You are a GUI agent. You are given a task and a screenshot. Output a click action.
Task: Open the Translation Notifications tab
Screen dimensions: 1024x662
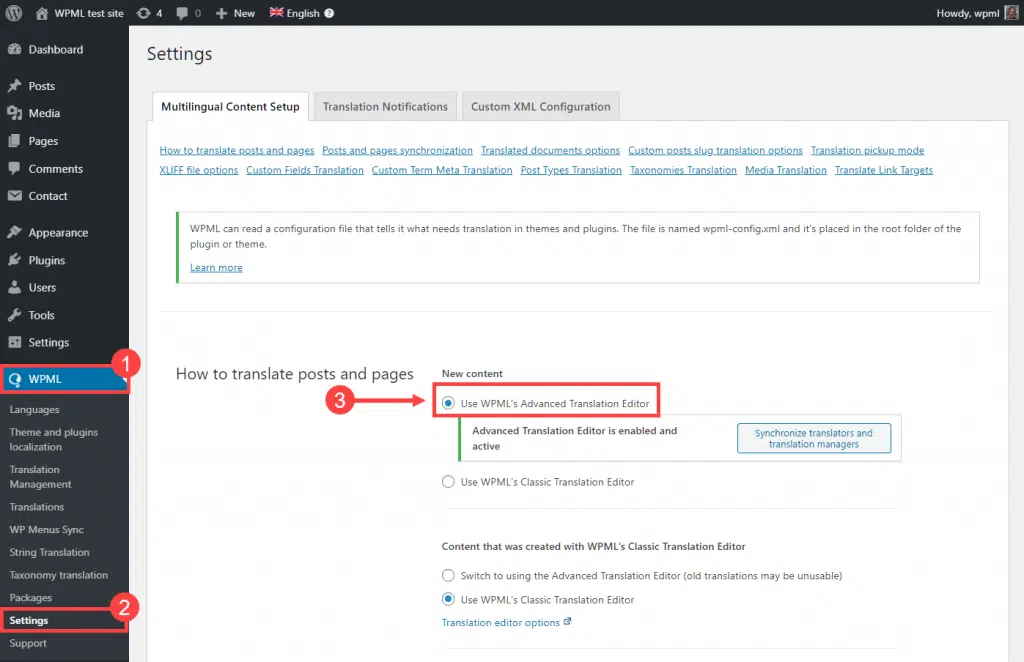coord(385,106)
